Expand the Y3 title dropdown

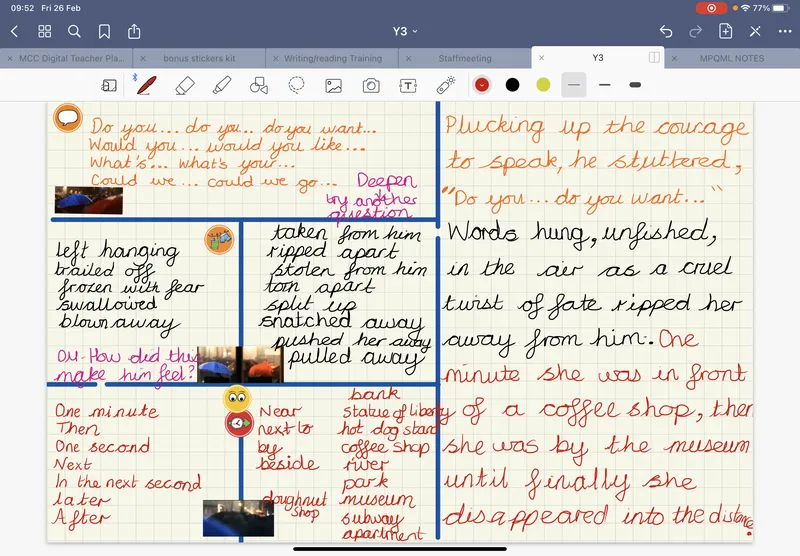(405, 31)
